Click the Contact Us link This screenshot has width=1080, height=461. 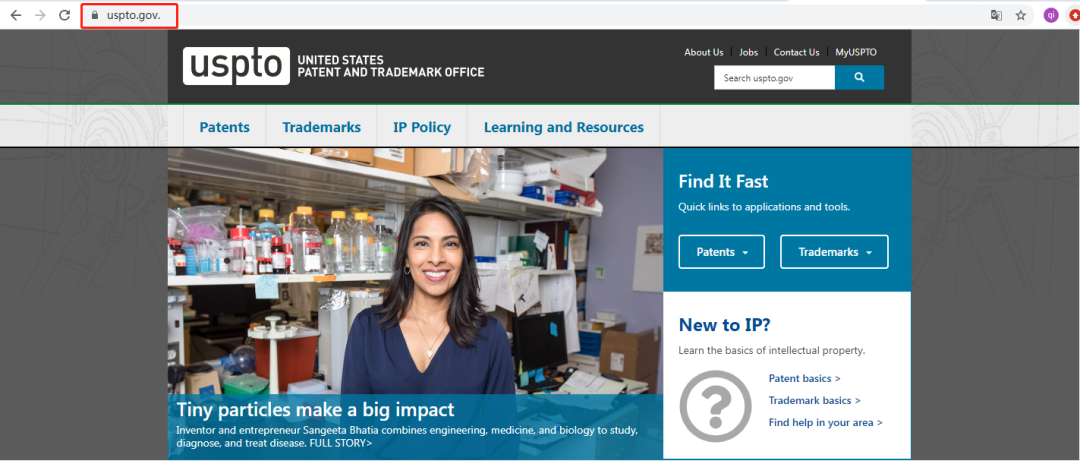(x=796, y=52)
